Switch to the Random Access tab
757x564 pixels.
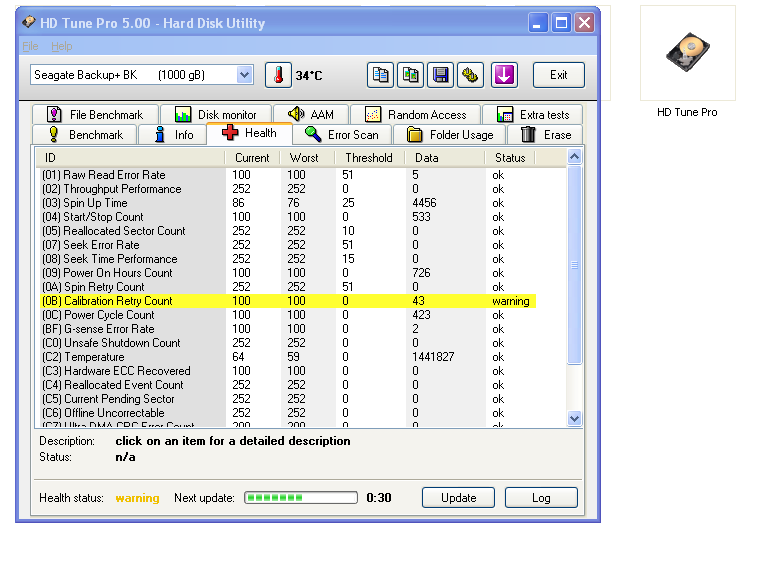coord(416,114)
